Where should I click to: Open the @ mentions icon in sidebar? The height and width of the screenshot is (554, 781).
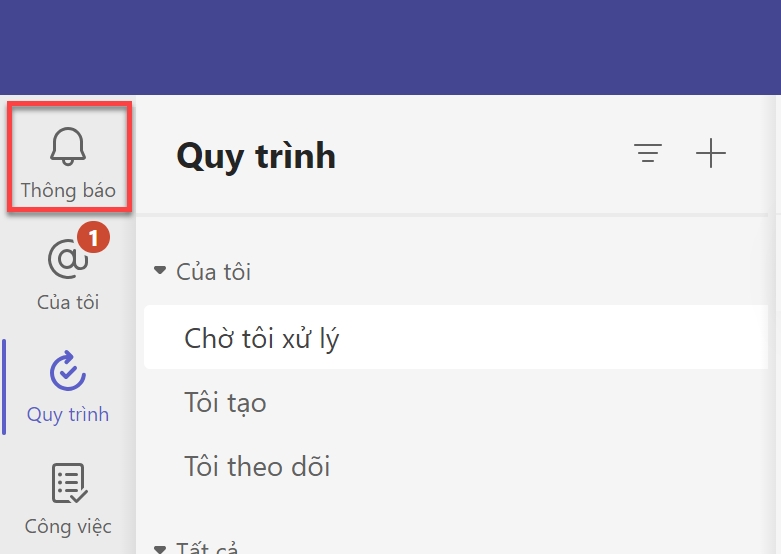[68, 259]
